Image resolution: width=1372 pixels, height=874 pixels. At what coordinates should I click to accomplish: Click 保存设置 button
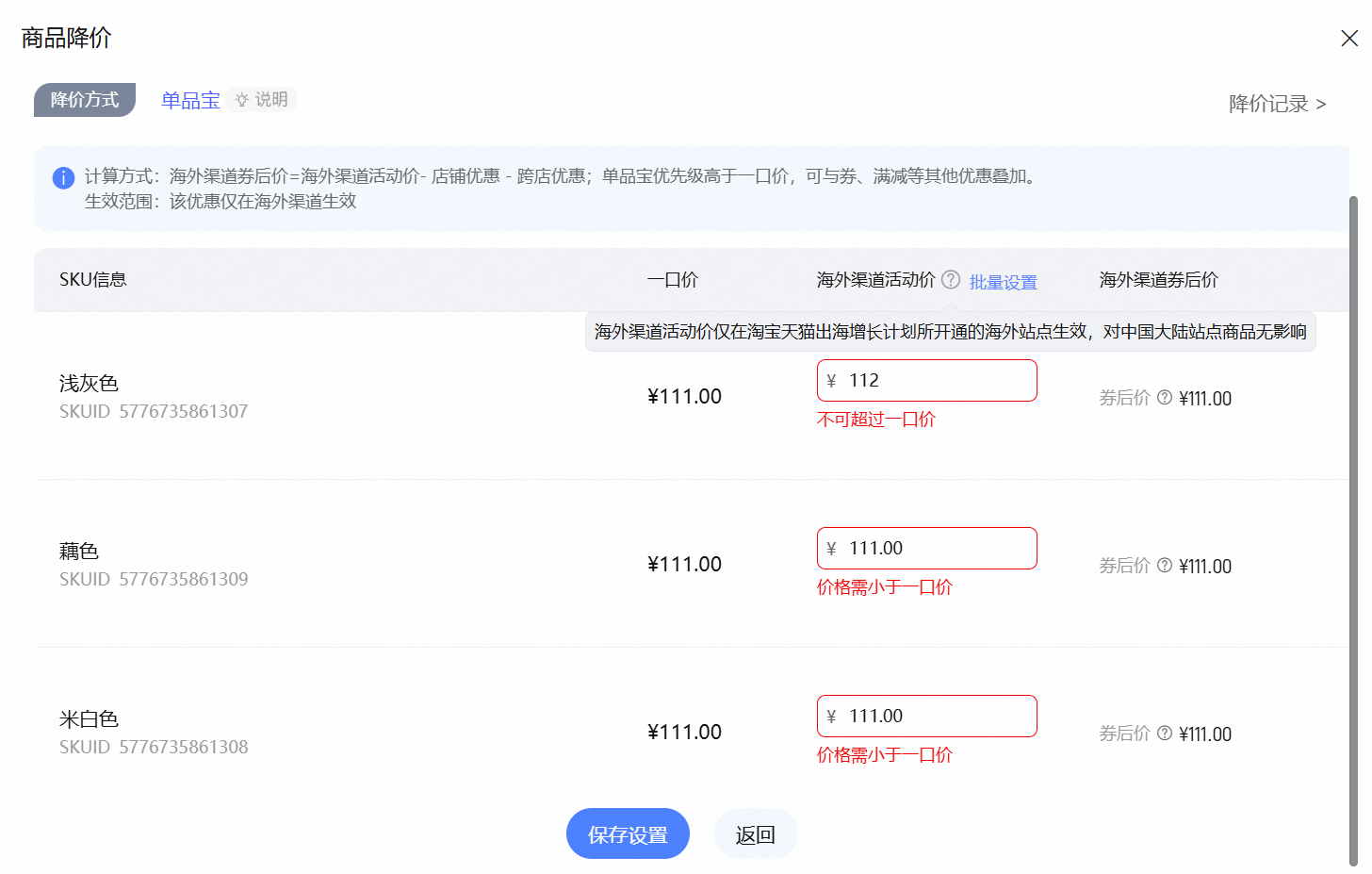628,834
